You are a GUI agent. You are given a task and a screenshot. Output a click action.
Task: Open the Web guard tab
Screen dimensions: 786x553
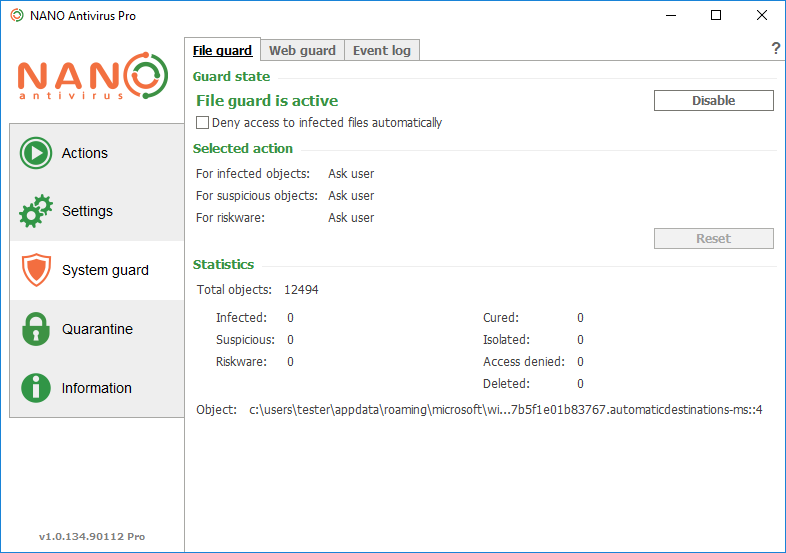pos(302,50)
